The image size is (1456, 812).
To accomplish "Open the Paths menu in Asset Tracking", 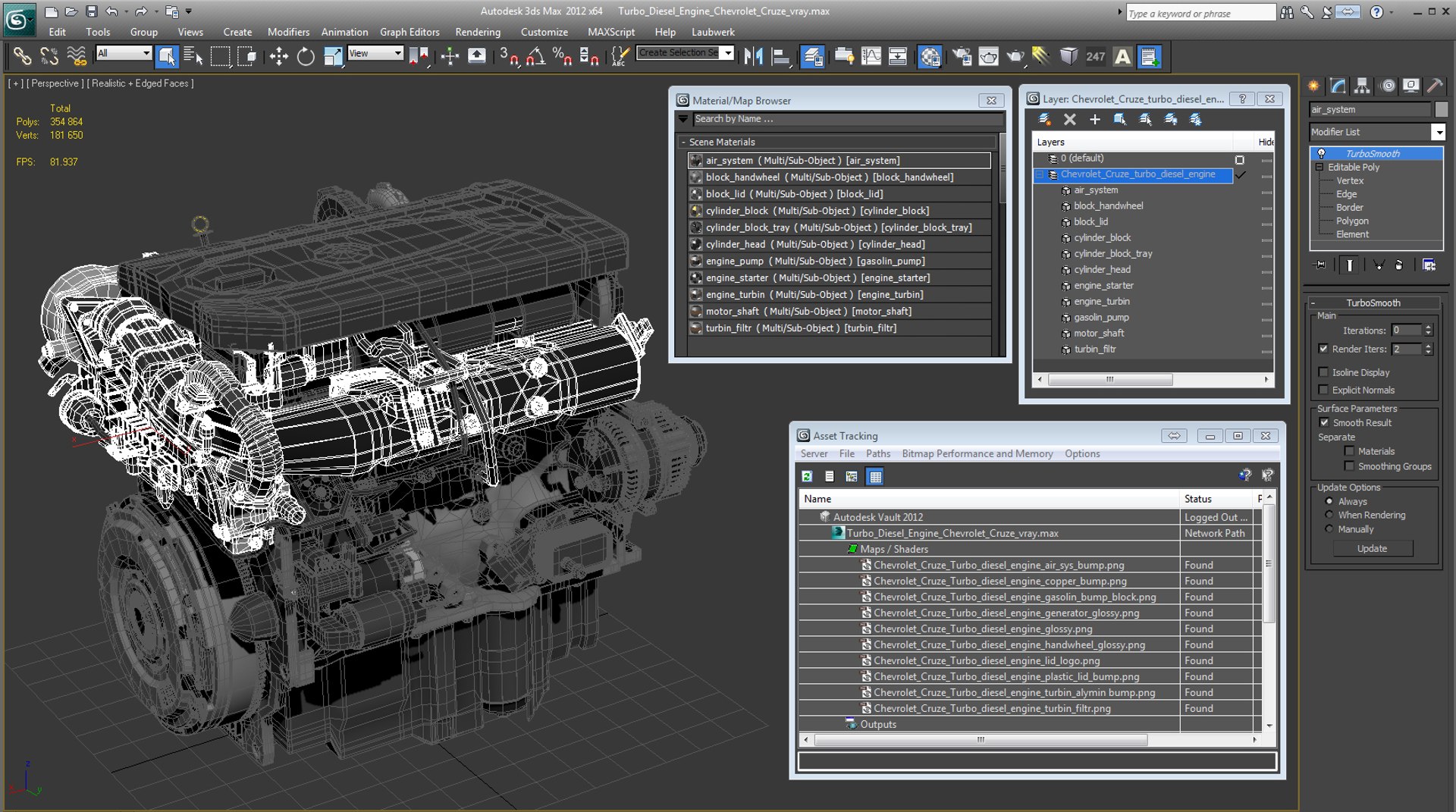I will (x=878, y=453).
